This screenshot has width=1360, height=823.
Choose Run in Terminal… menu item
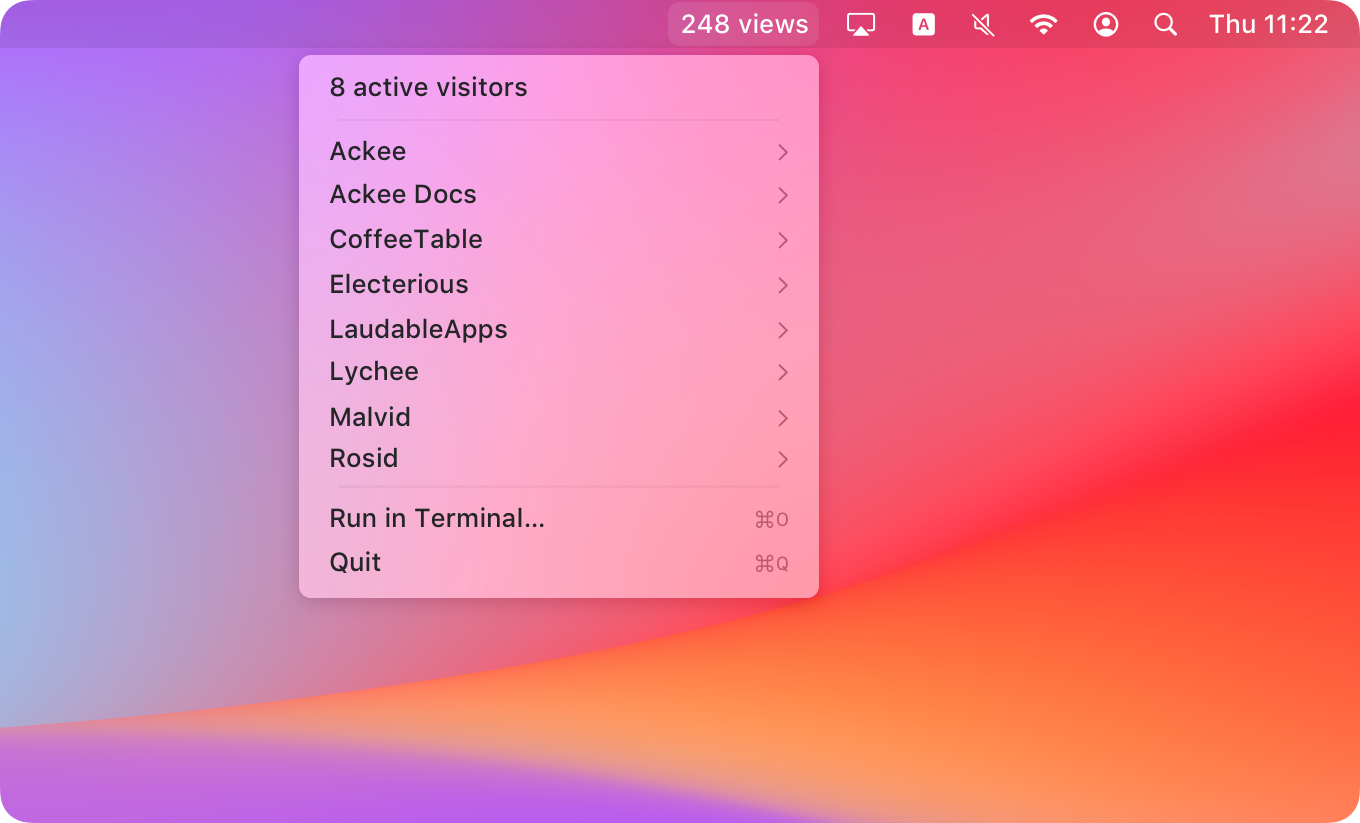559,519
